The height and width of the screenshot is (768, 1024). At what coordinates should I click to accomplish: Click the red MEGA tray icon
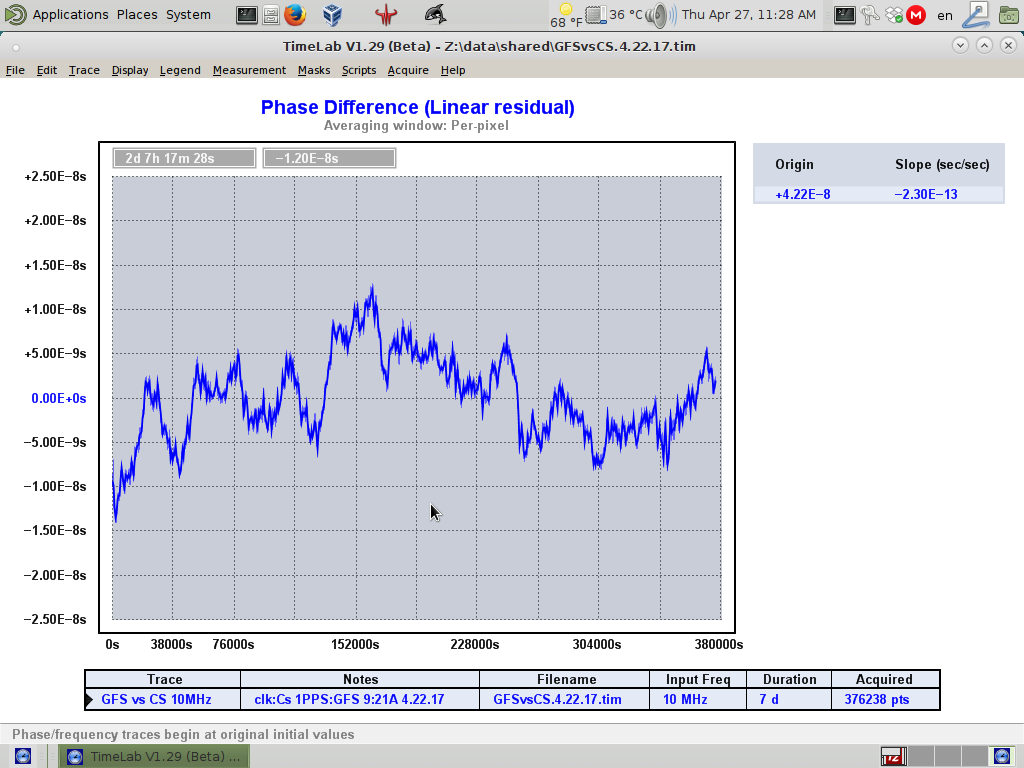(x=914, y=15)
